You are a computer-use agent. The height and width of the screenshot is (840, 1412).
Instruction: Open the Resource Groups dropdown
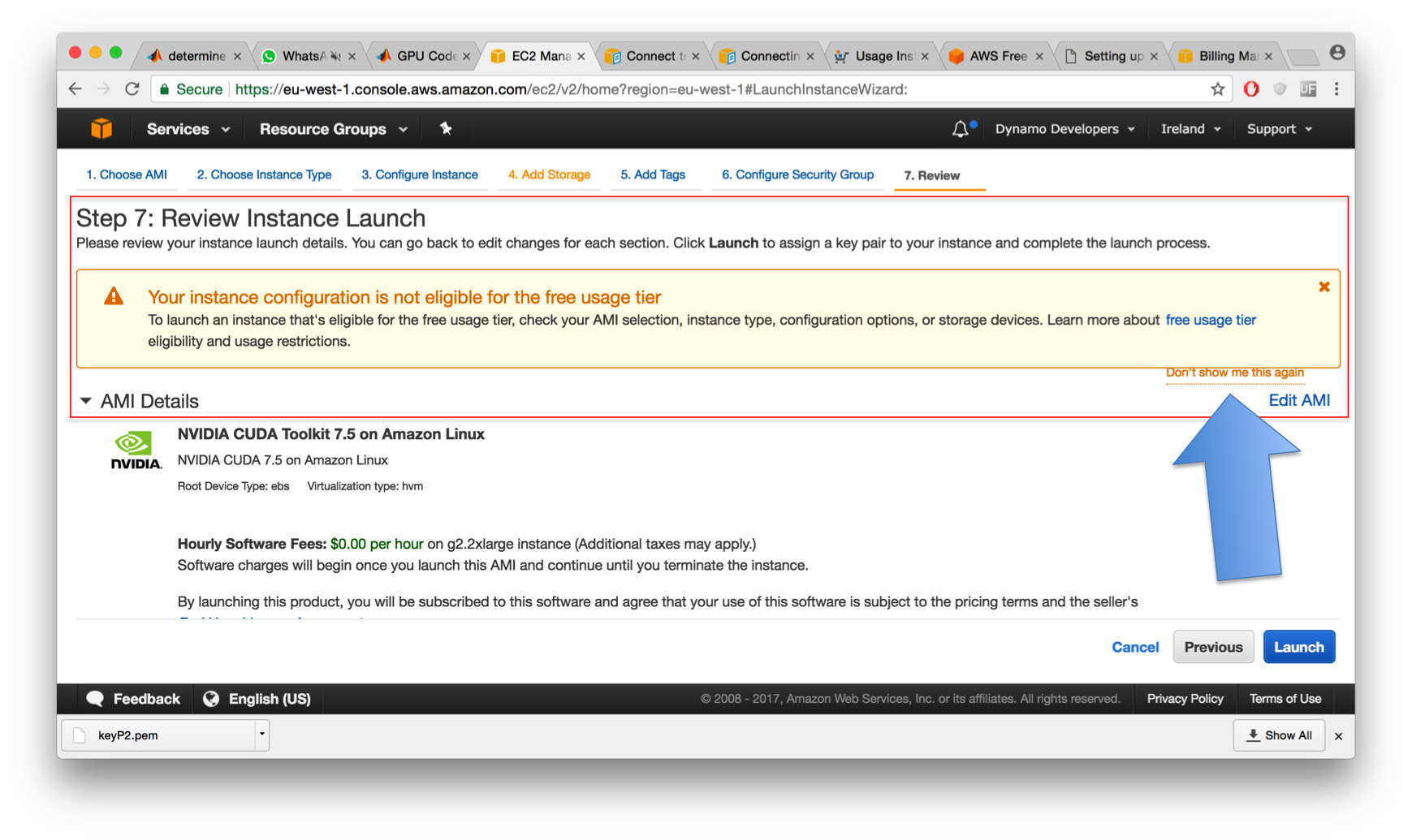(333, 129)
